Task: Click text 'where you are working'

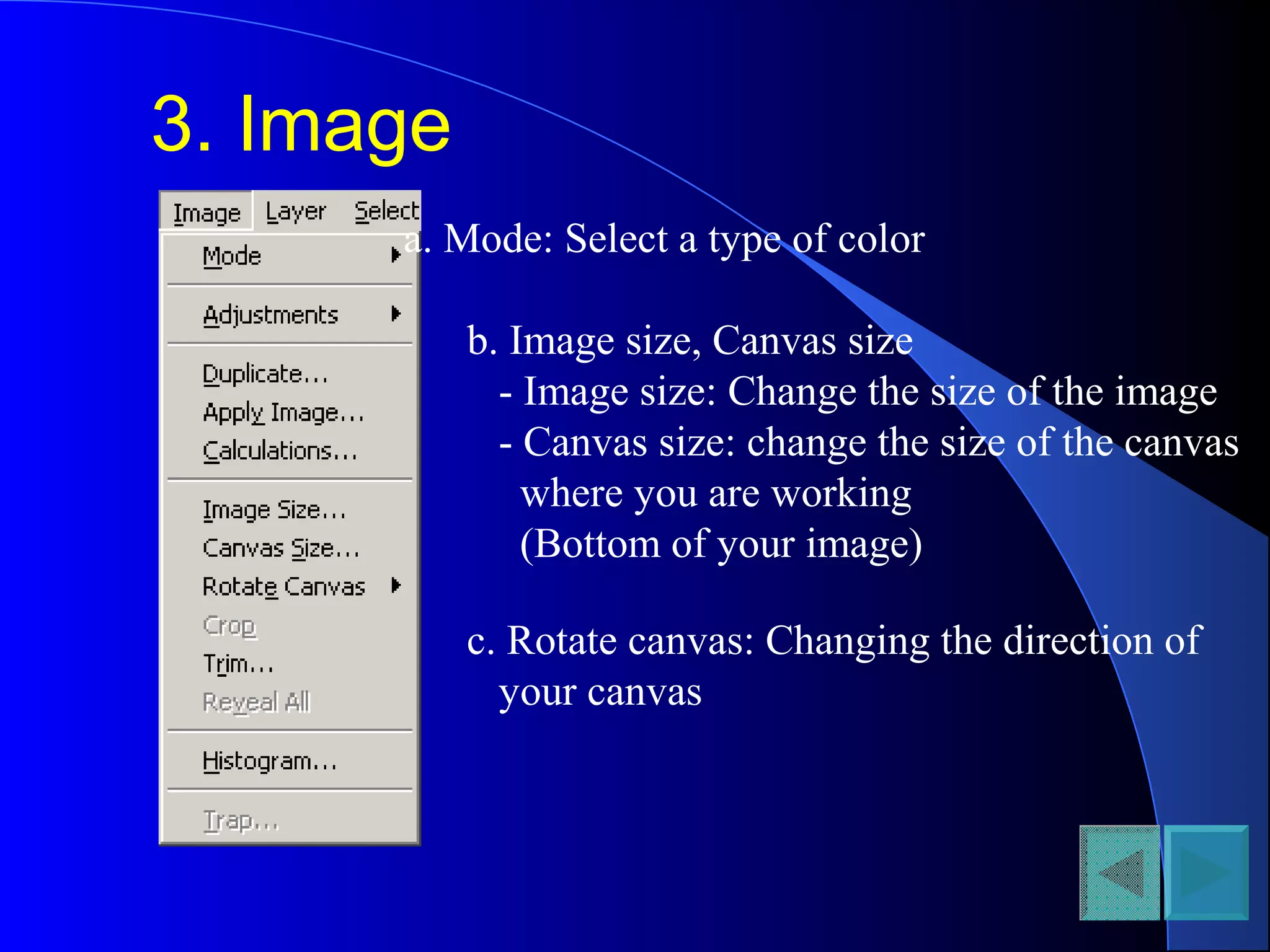Action: coord(716,494)
